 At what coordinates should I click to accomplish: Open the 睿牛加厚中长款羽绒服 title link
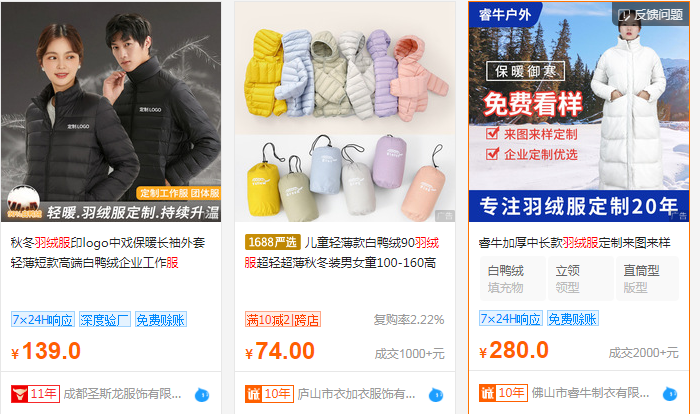(x=575, y=243)
